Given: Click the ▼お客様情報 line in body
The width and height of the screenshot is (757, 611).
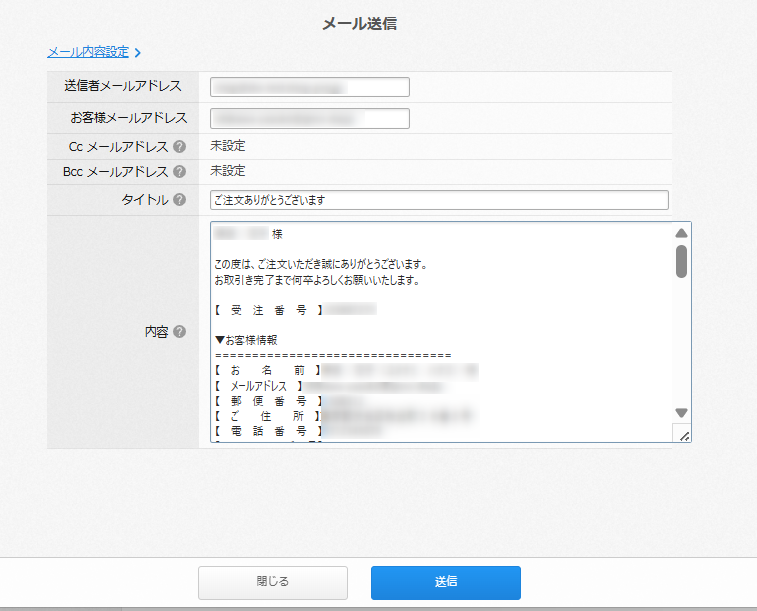Looking at the screenshot, I should point(246,340).
